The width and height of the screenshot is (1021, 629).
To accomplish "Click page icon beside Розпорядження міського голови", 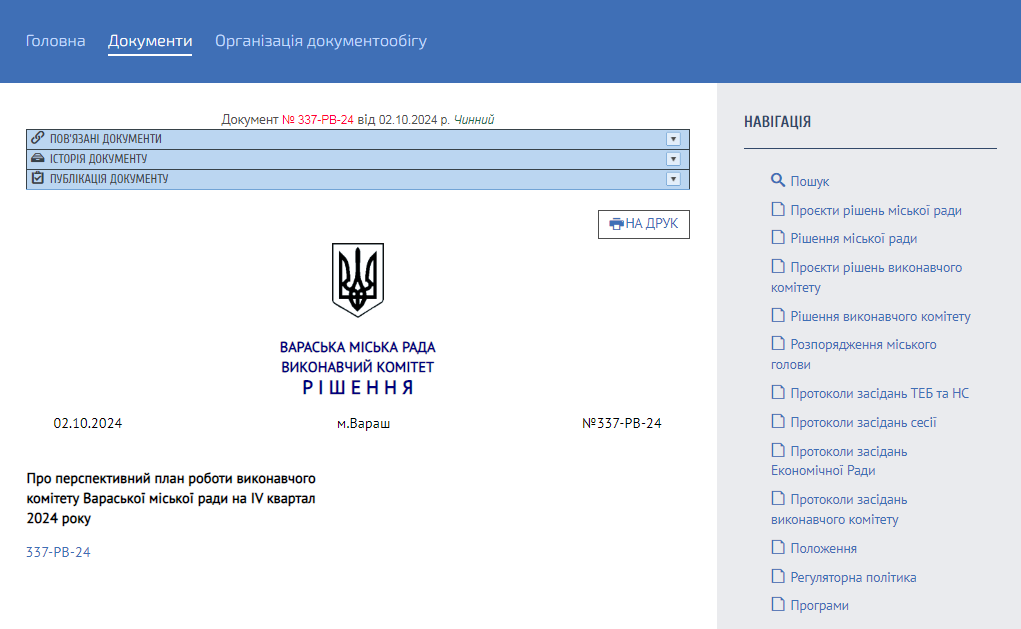I will [x=777, y=343].
